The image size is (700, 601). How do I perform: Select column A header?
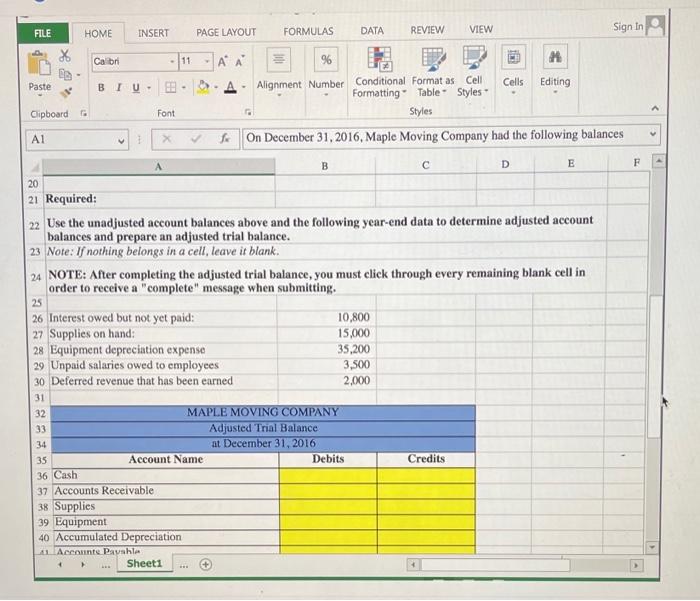pos(158,167)
